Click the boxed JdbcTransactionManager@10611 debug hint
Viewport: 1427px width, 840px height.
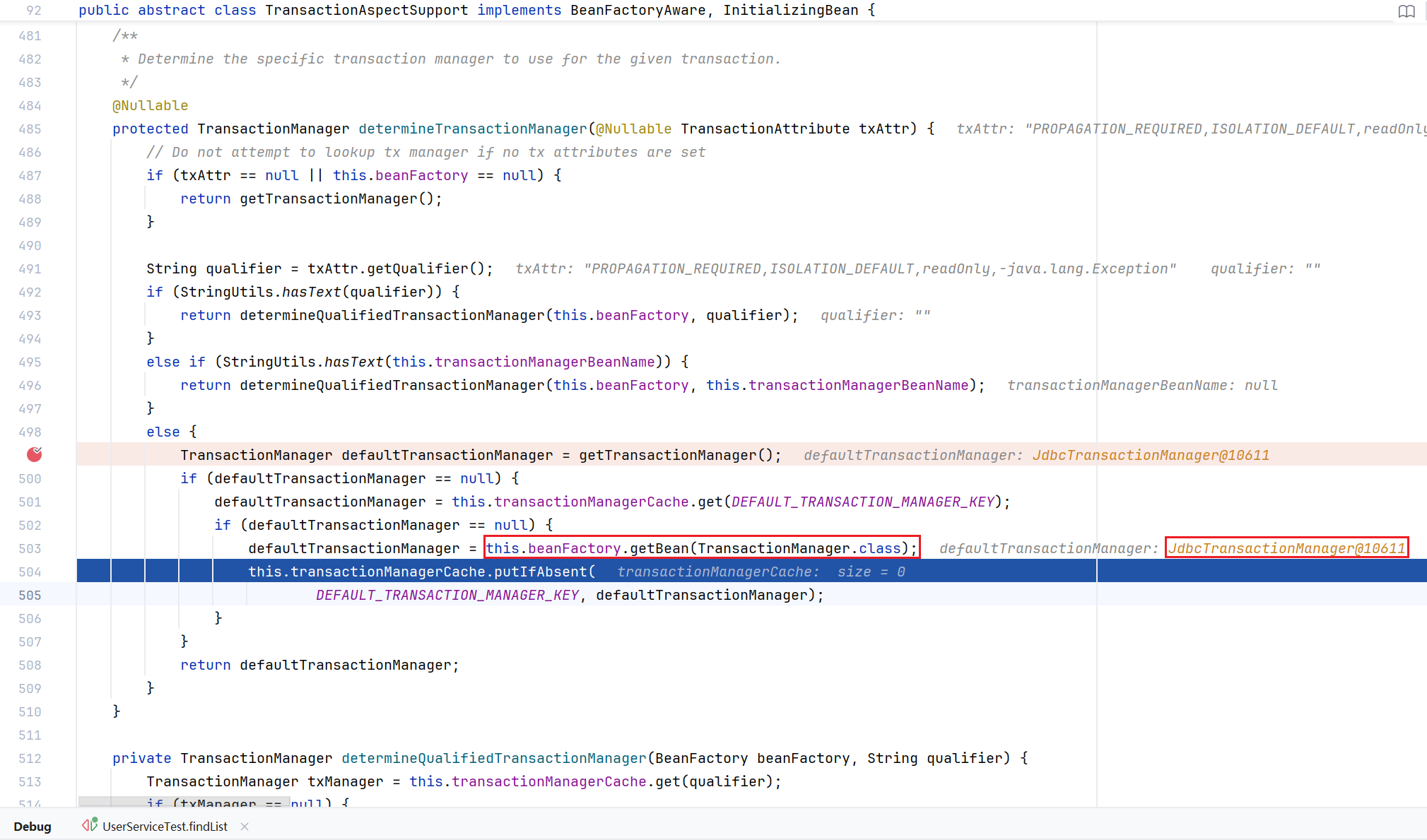(1286, 549)
